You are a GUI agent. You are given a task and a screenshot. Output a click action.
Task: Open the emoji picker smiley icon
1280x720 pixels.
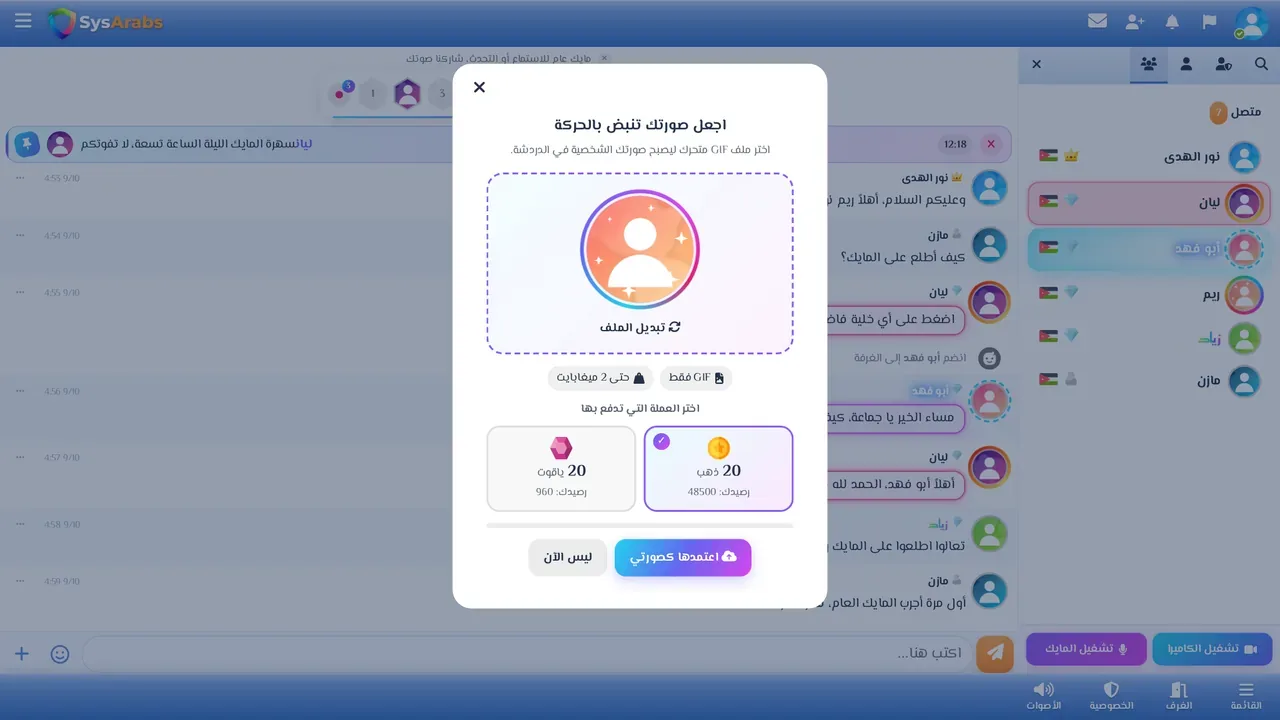(60, 654)
